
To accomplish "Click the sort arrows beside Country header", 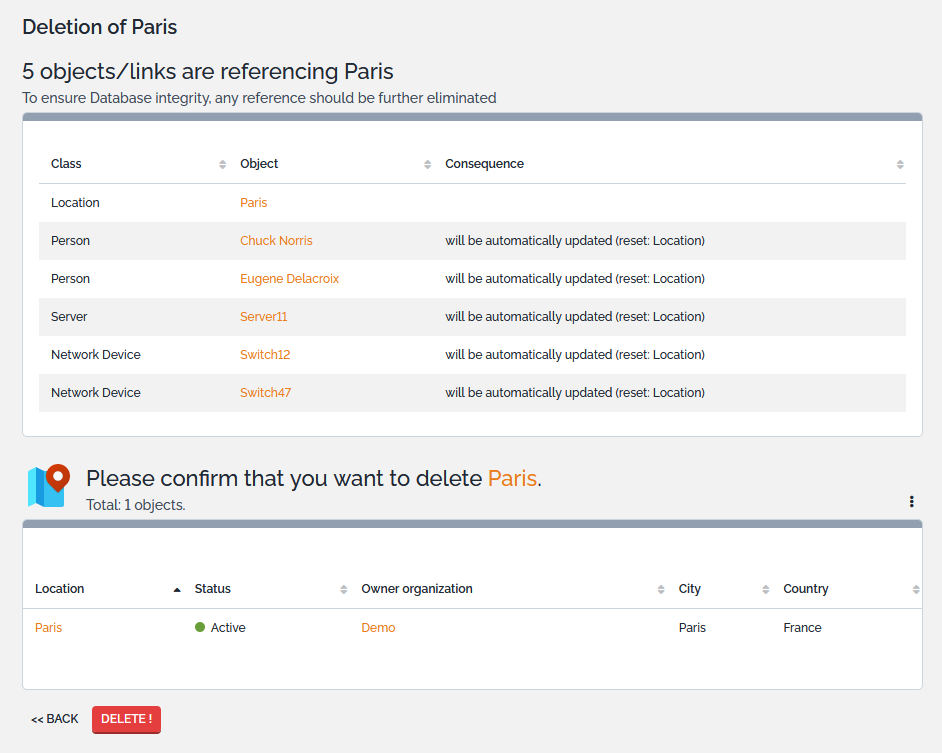I will click(916, 589).
